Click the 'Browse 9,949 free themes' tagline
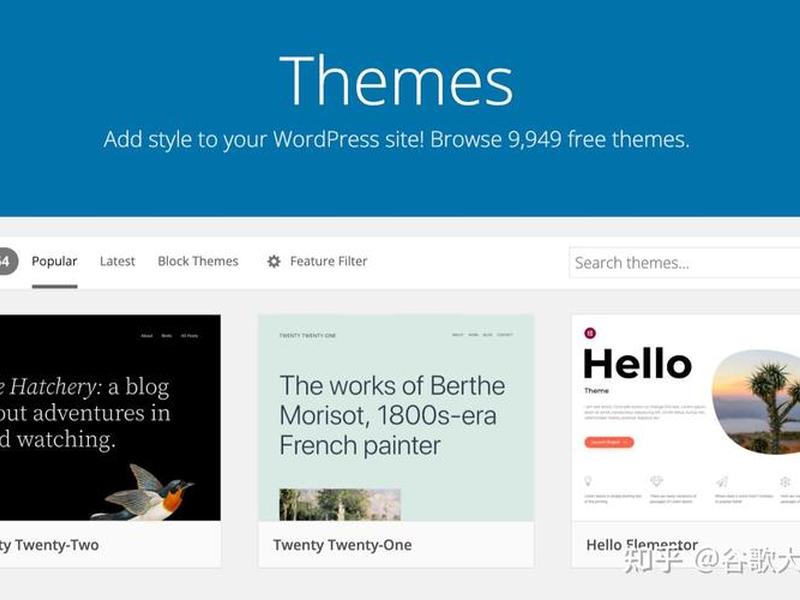 pos(560,139)
